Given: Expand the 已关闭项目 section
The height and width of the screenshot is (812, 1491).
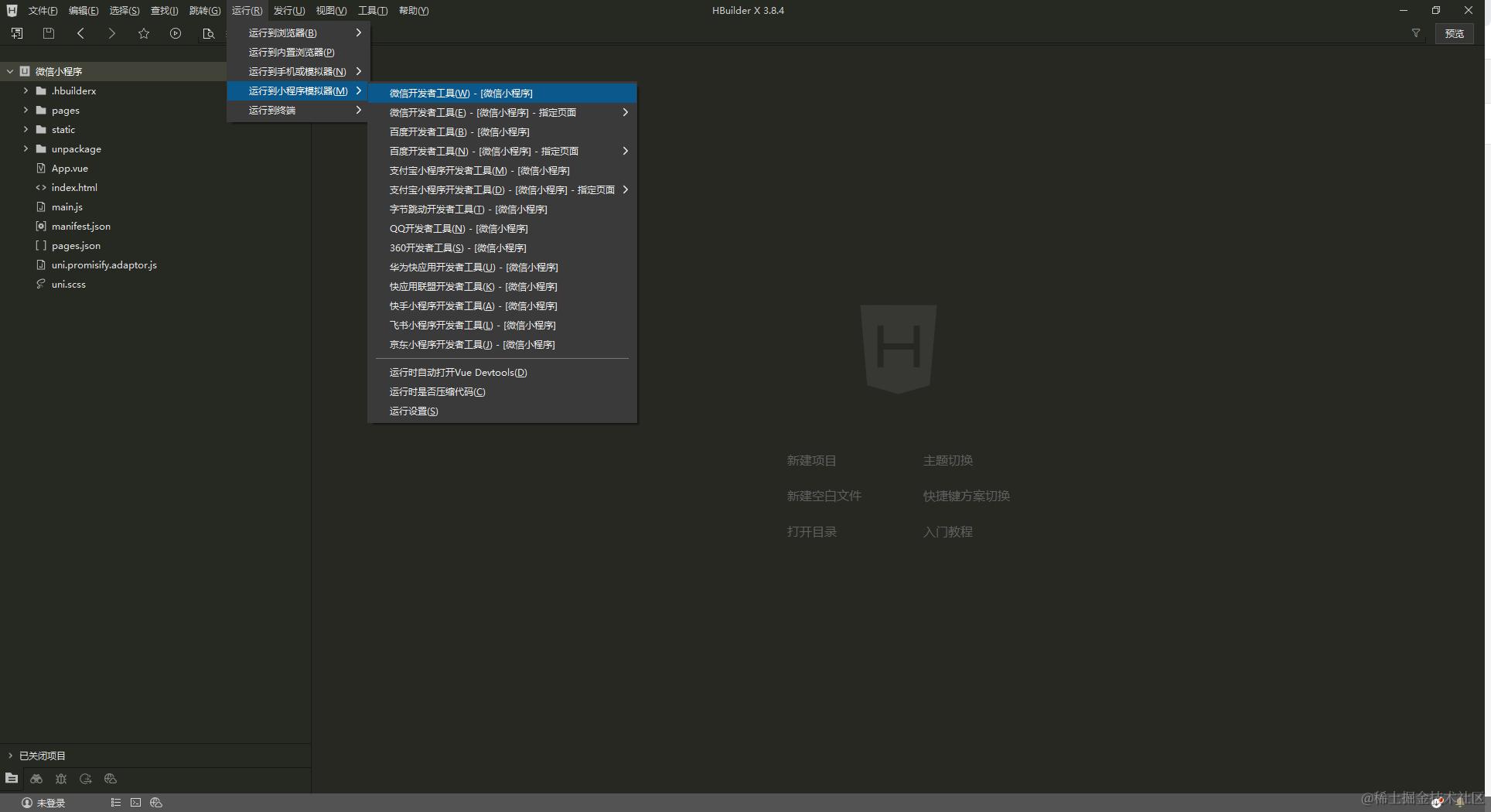Looking at the screenshot, I should (10, 756).
